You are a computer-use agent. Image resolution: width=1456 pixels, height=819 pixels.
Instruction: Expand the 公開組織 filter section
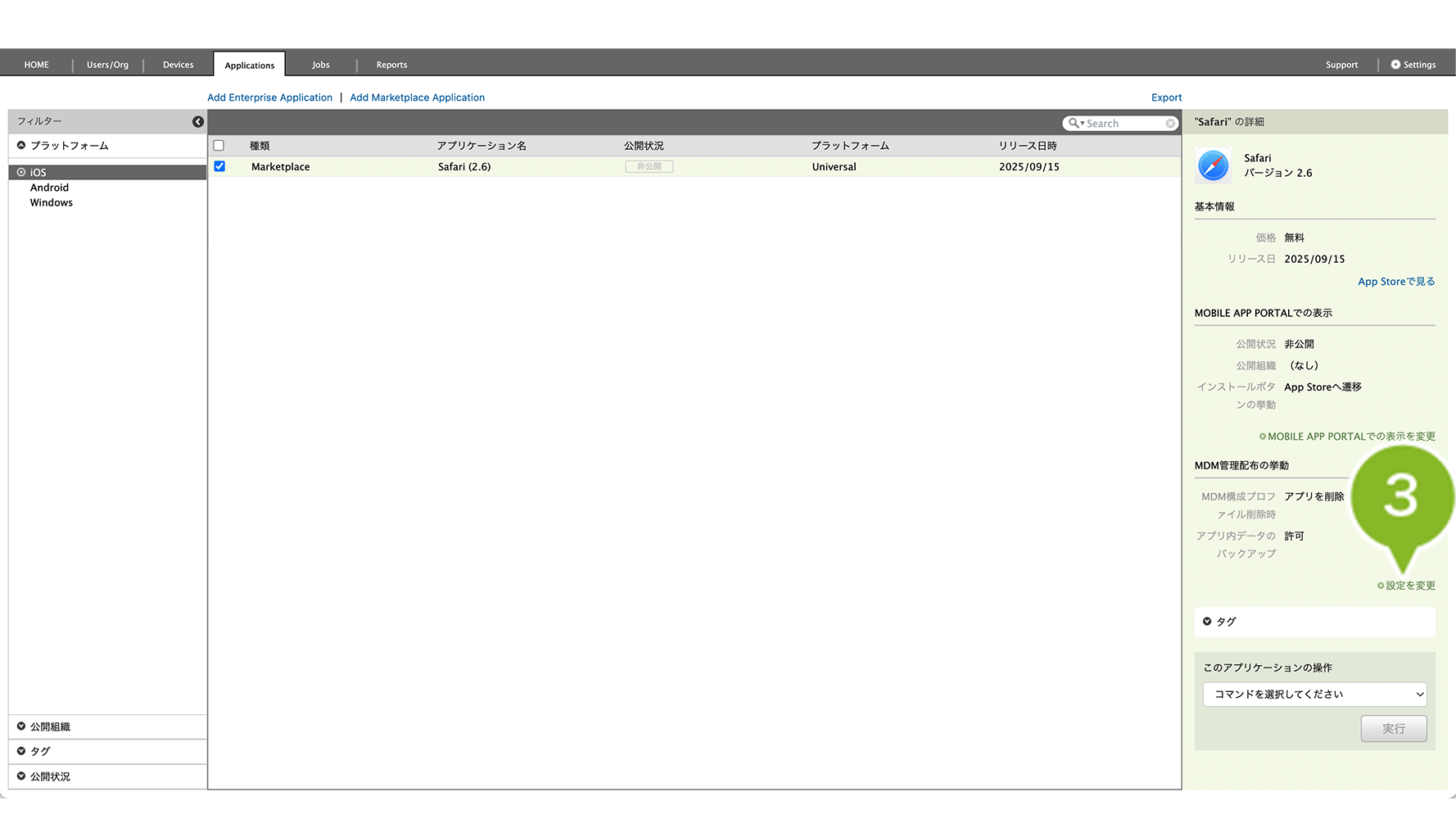pos(50,727)
